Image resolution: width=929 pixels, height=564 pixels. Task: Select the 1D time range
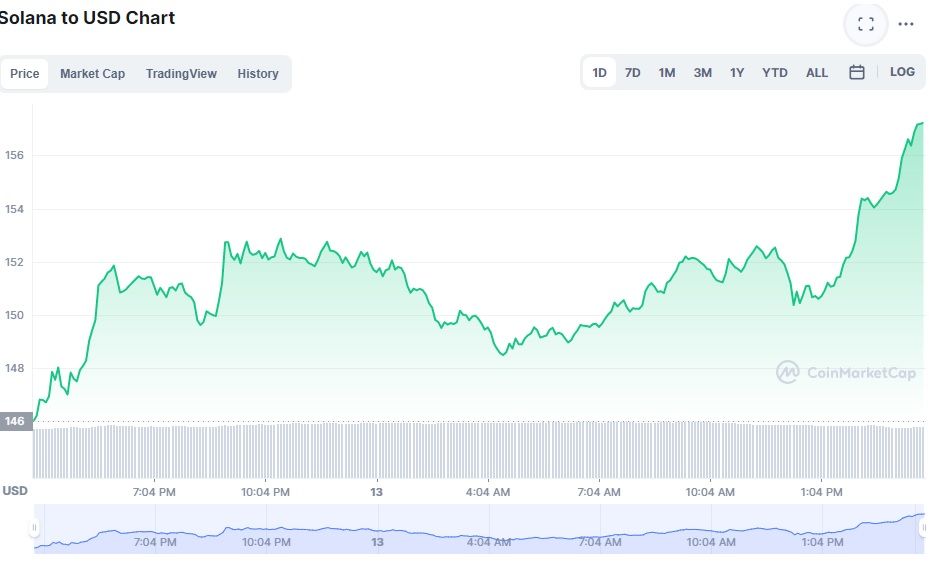[x=599, y=72]
